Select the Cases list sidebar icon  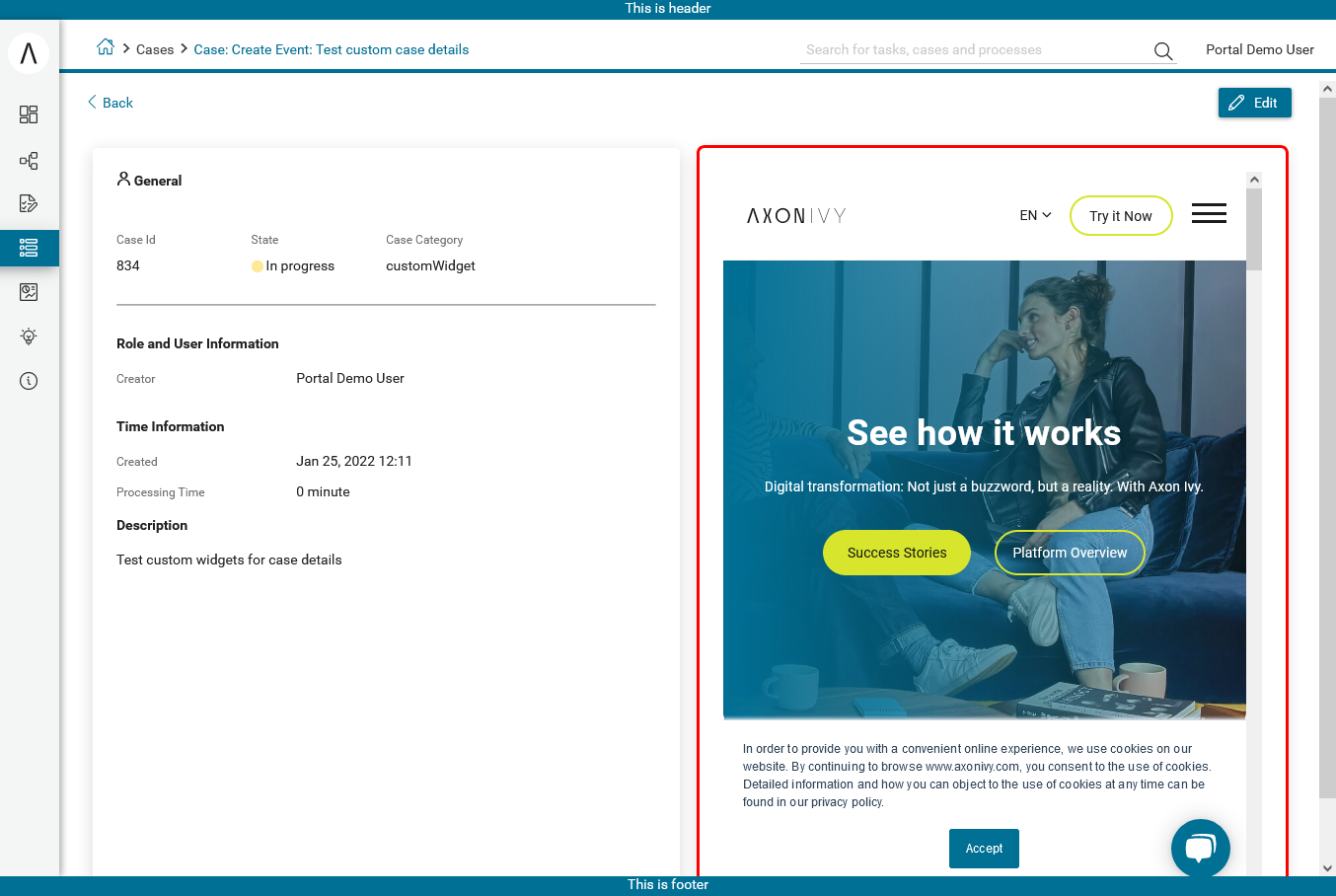(x=29, y=248)
